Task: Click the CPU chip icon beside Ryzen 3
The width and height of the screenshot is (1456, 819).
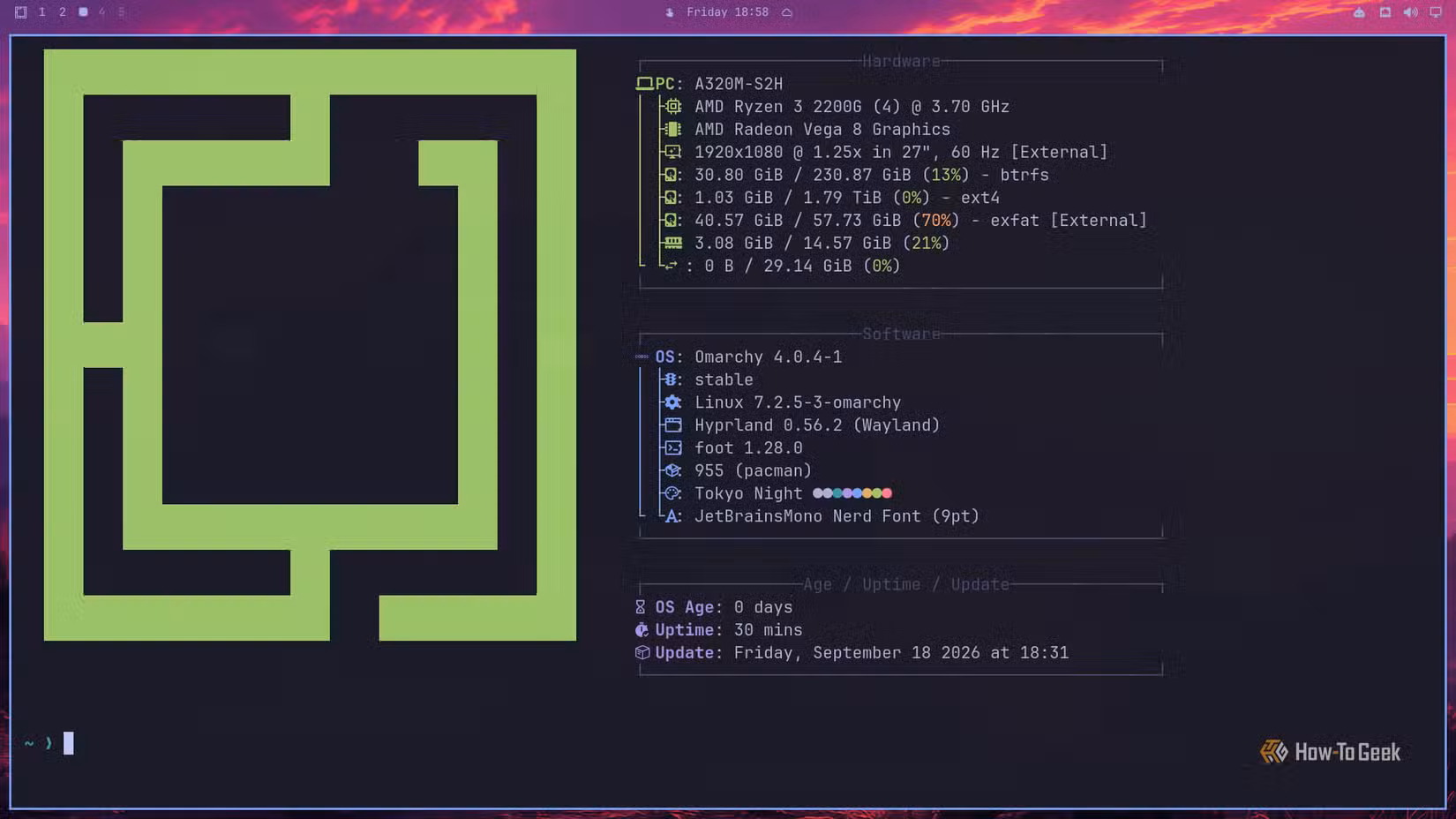Action: [x=673, y=107]
